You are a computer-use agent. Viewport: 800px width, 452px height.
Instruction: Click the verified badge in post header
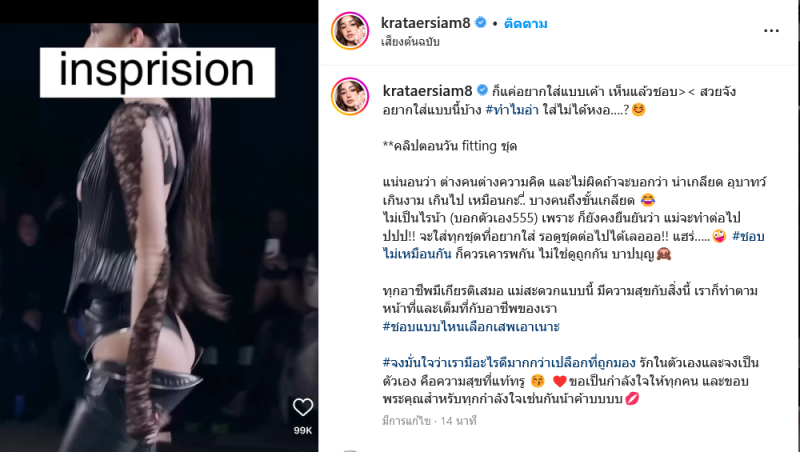click(480, 23)
